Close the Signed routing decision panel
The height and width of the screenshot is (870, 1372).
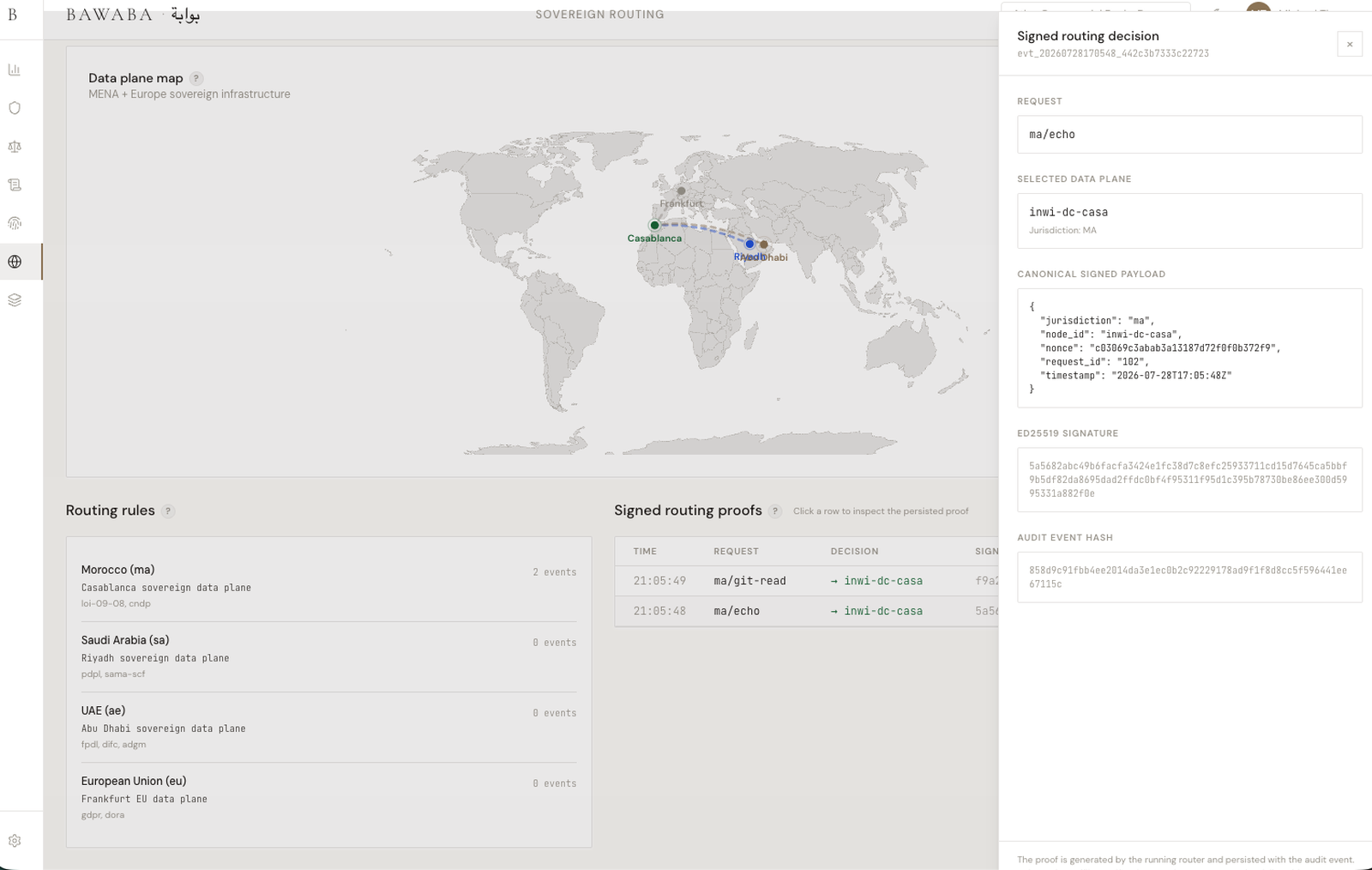(1350, 44)
